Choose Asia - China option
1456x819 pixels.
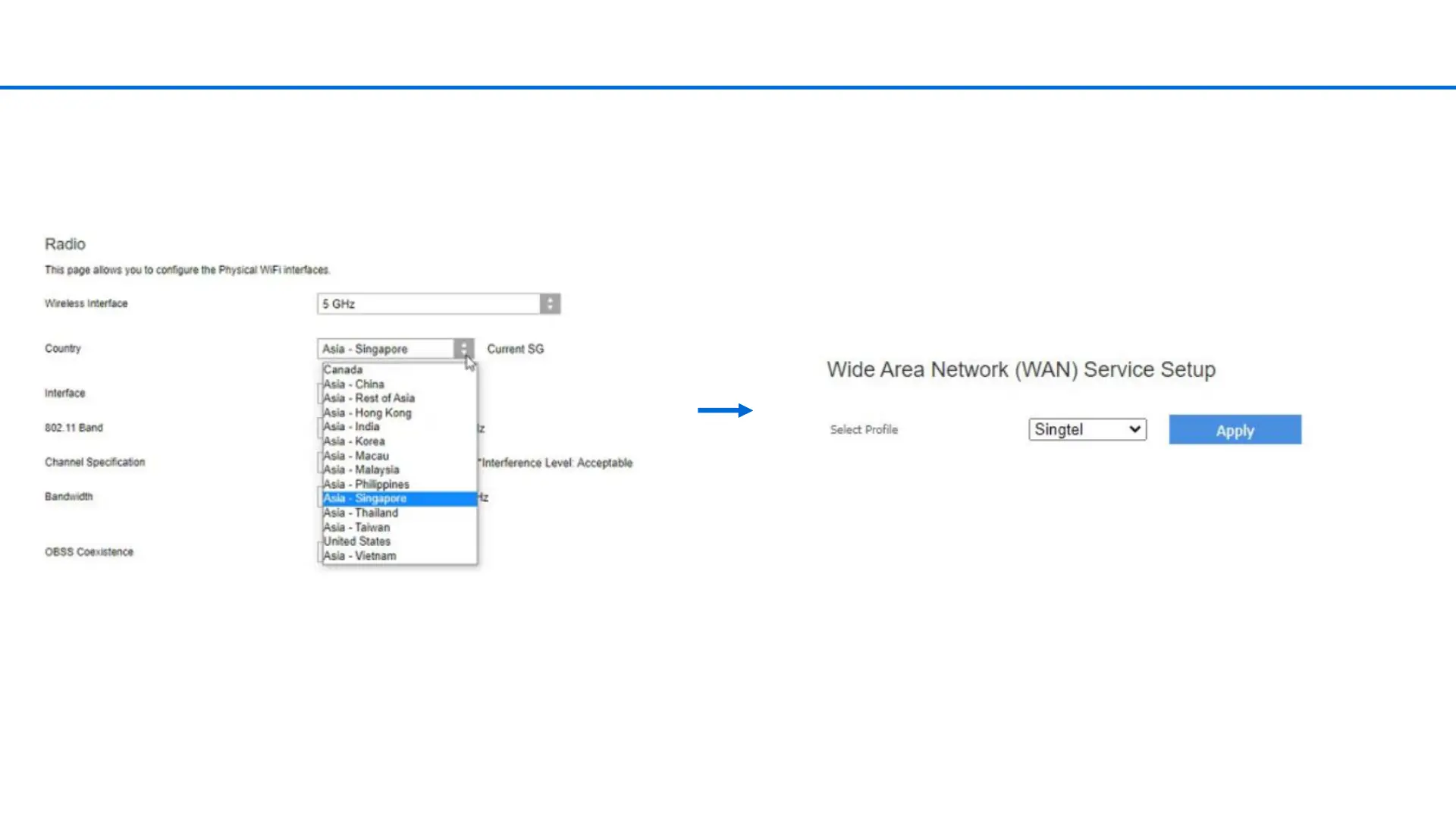(354, 384)
